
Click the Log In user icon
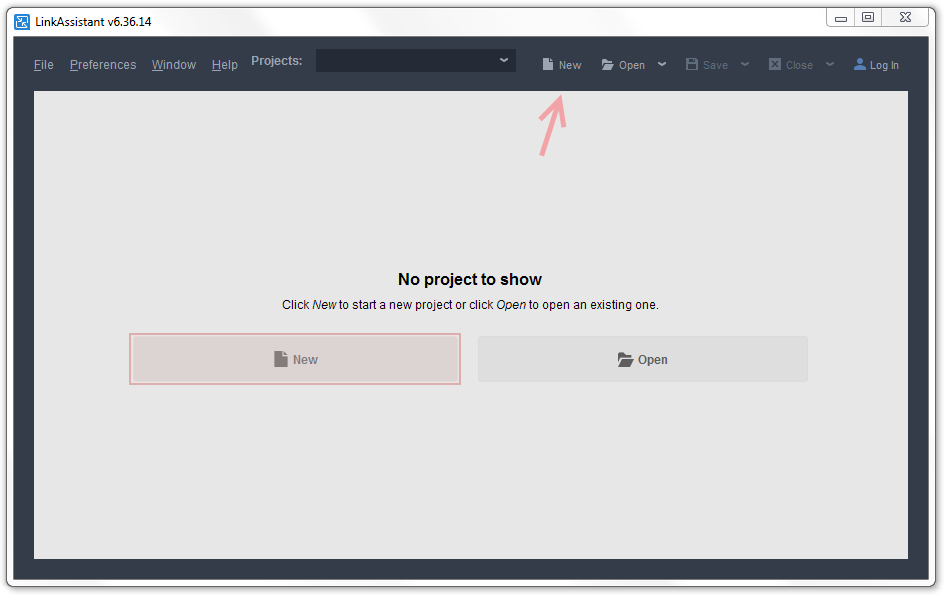tap(860, 65)
